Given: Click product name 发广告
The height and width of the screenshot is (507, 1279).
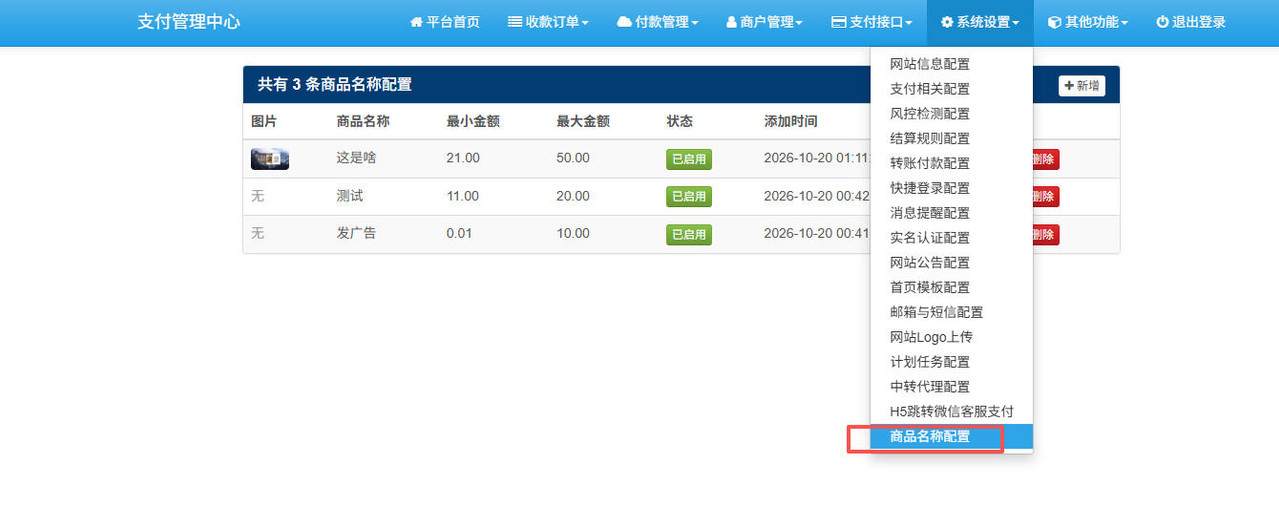Looking at the screenshot, I should click(357, 233).
